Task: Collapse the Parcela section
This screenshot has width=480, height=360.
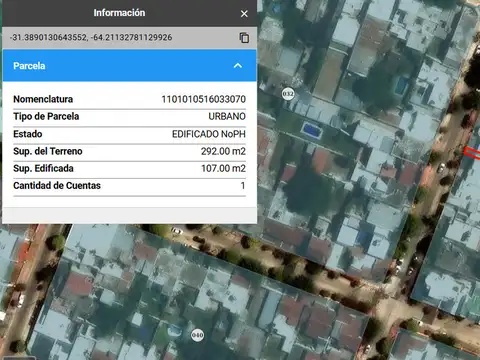Action: (x=238, y=66)
